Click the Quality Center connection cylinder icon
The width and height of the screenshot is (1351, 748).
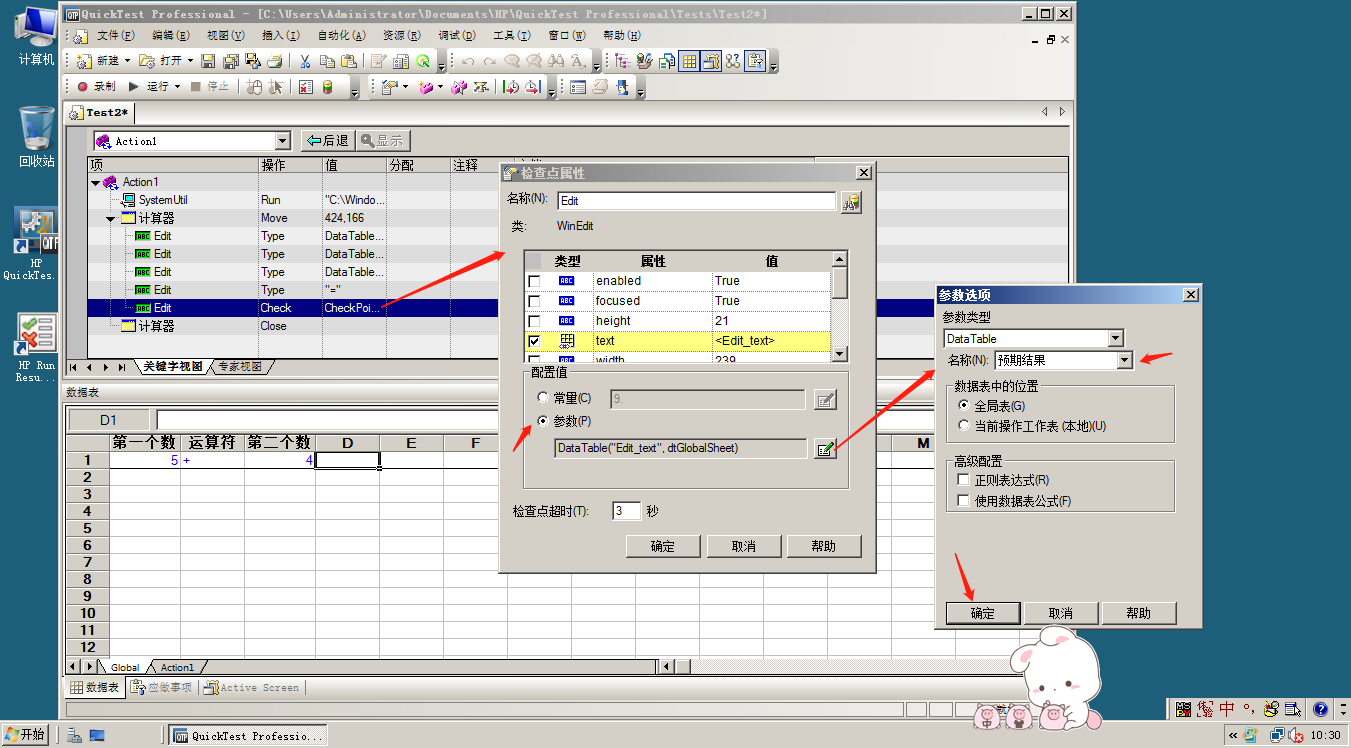pyautogui.click(x=327, y=87)
